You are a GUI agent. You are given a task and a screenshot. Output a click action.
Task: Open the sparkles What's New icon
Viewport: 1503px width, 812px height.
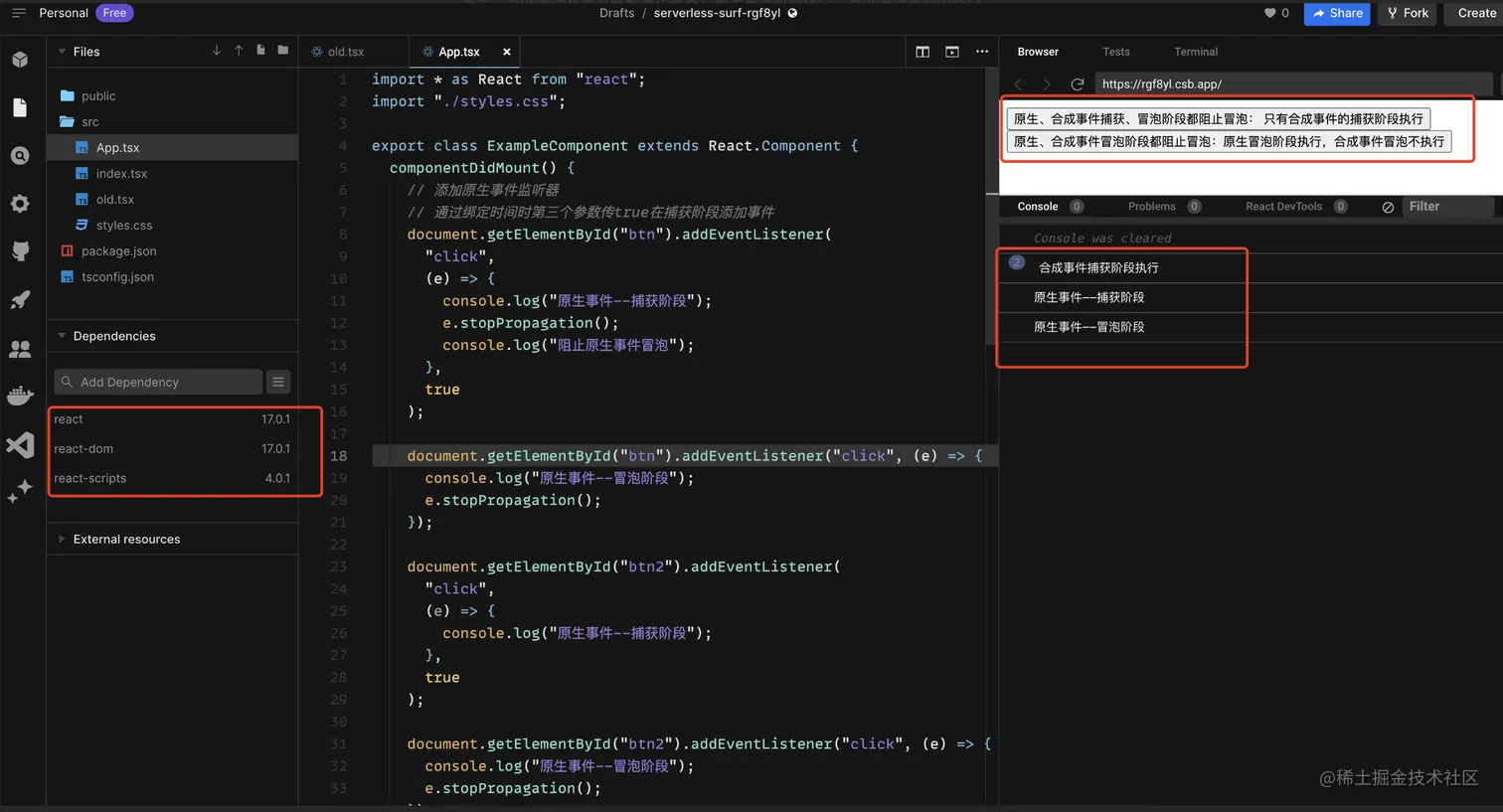pyautogui.click(x=20, y=491)
